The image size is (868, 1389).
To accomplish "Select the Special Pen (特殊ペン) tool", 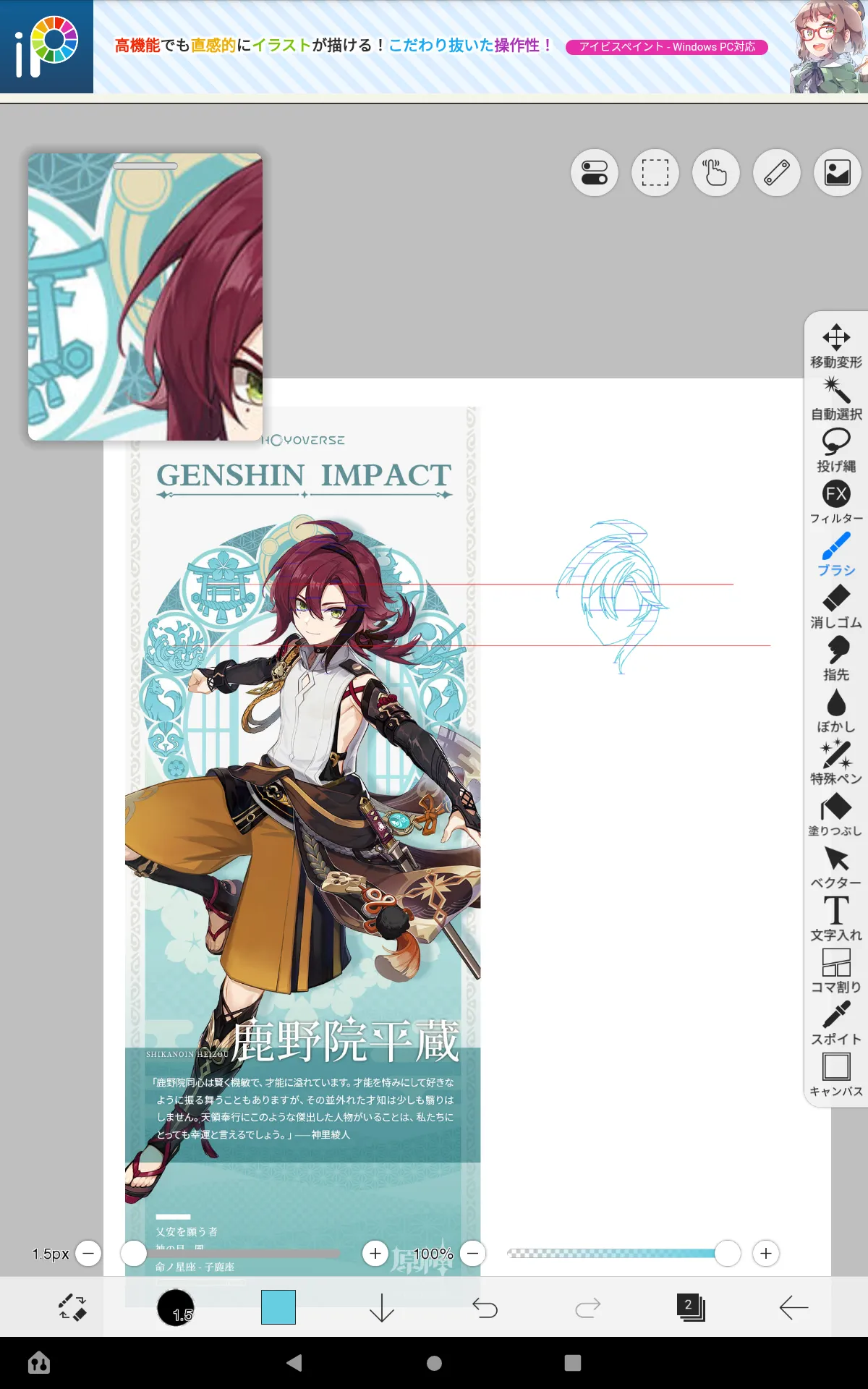I will (836, 763).
